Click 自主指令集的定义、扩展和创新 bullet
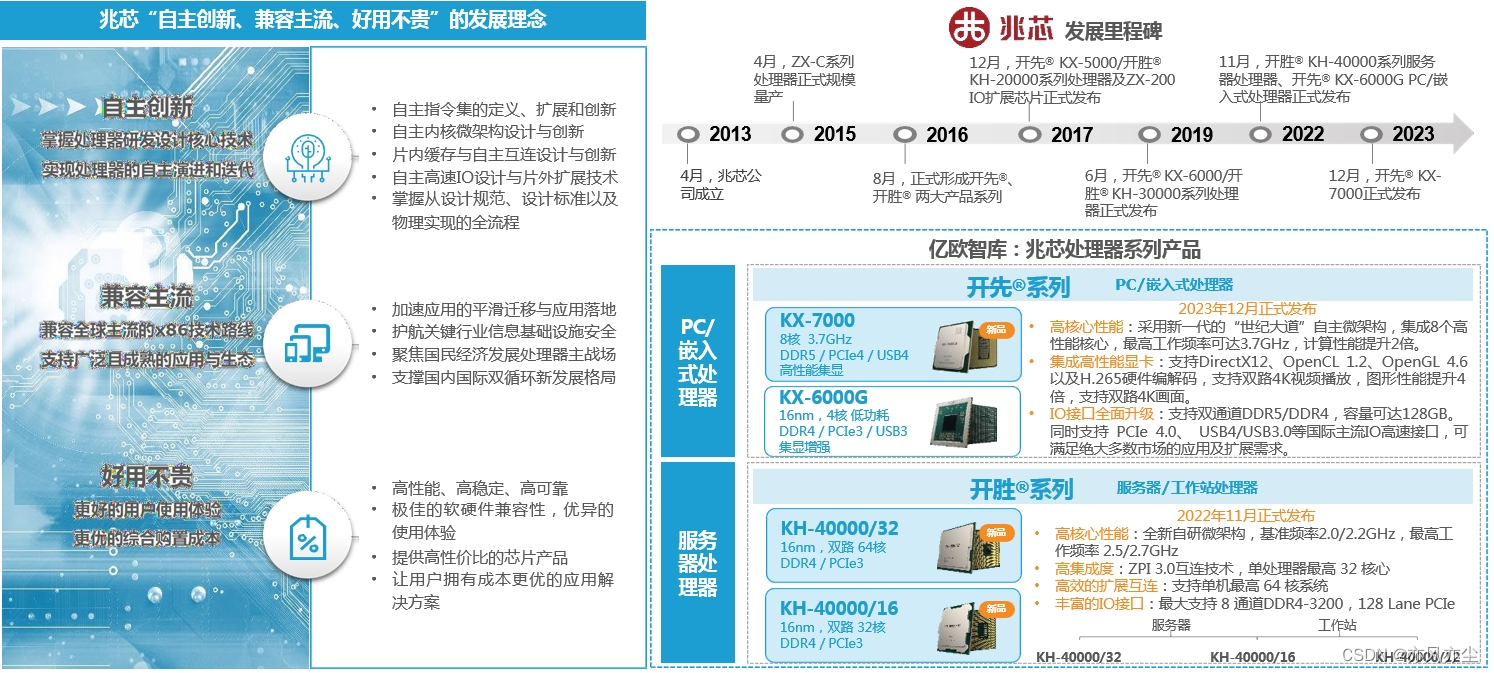This screenshot has width=1494, height=673. (x=504, y=110)
